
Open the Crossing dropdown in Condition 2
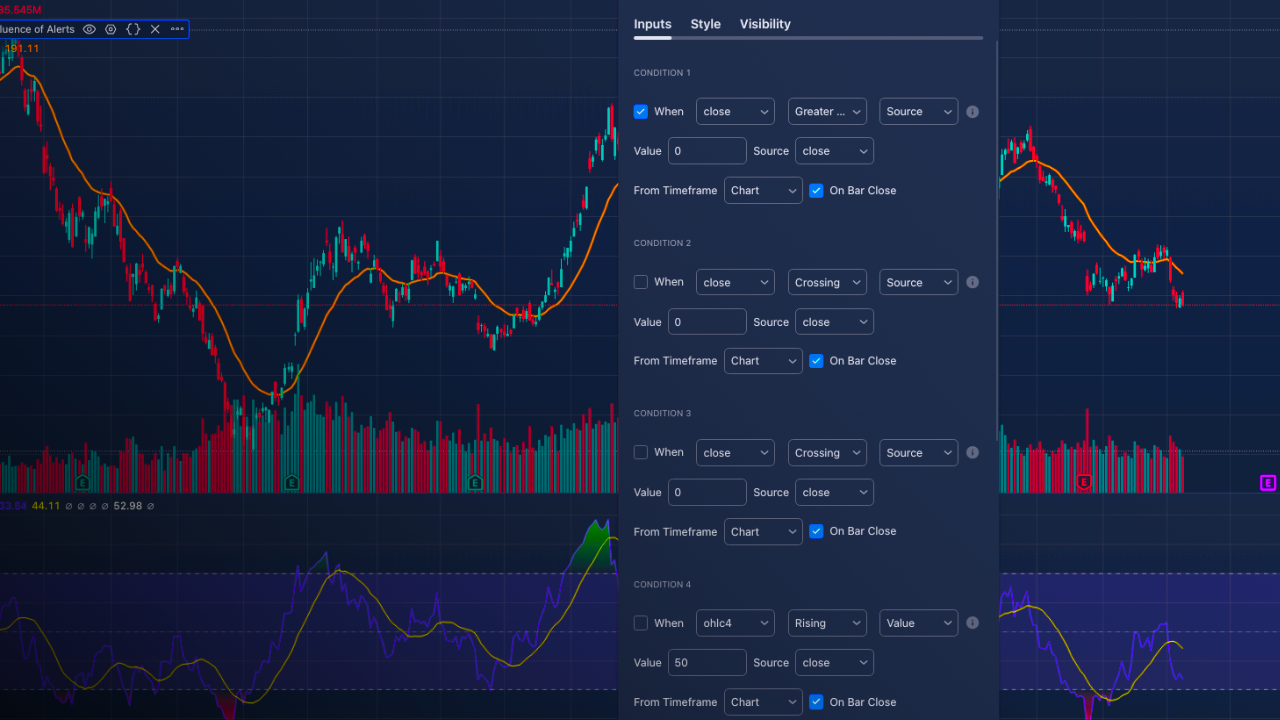pyautogui.click(x=827, y=282)
